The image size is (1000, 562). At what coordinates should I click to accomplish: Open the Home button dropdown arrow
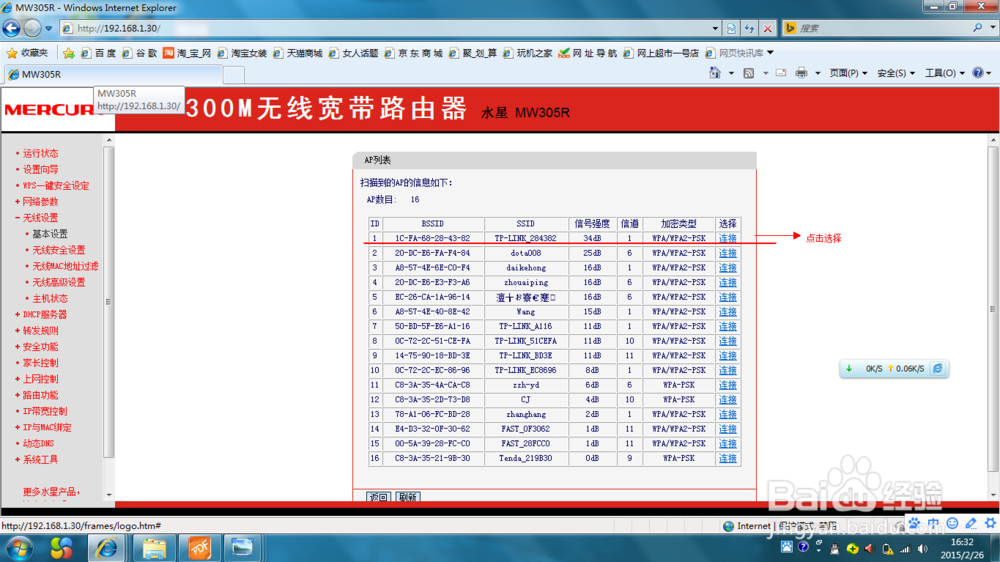click(x=731, y=73)
